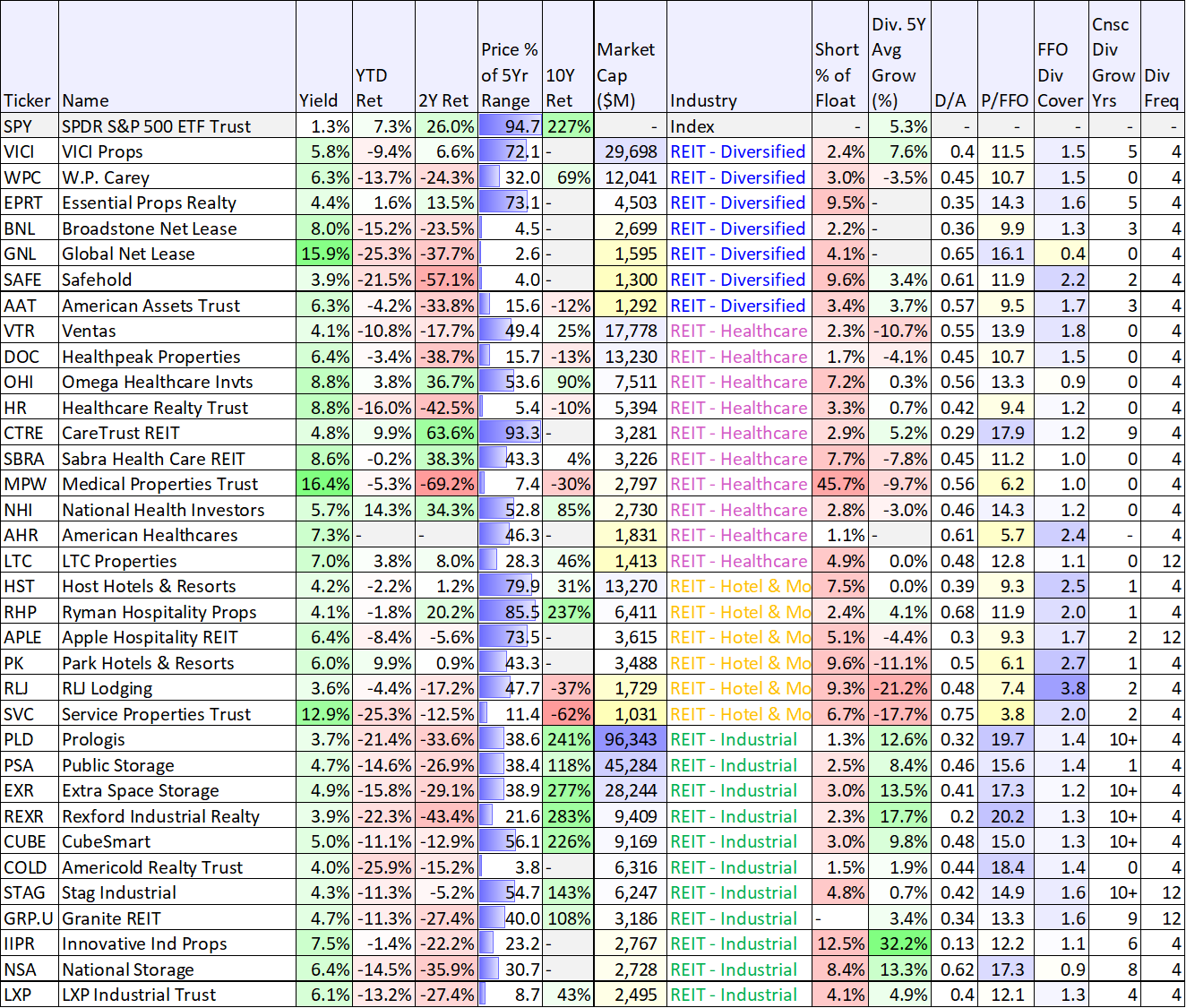This screenshot has height=1008, width=1186.
Task: Select CareTrust REIT 2Y return 63.6%
Action: pos(446,433)
